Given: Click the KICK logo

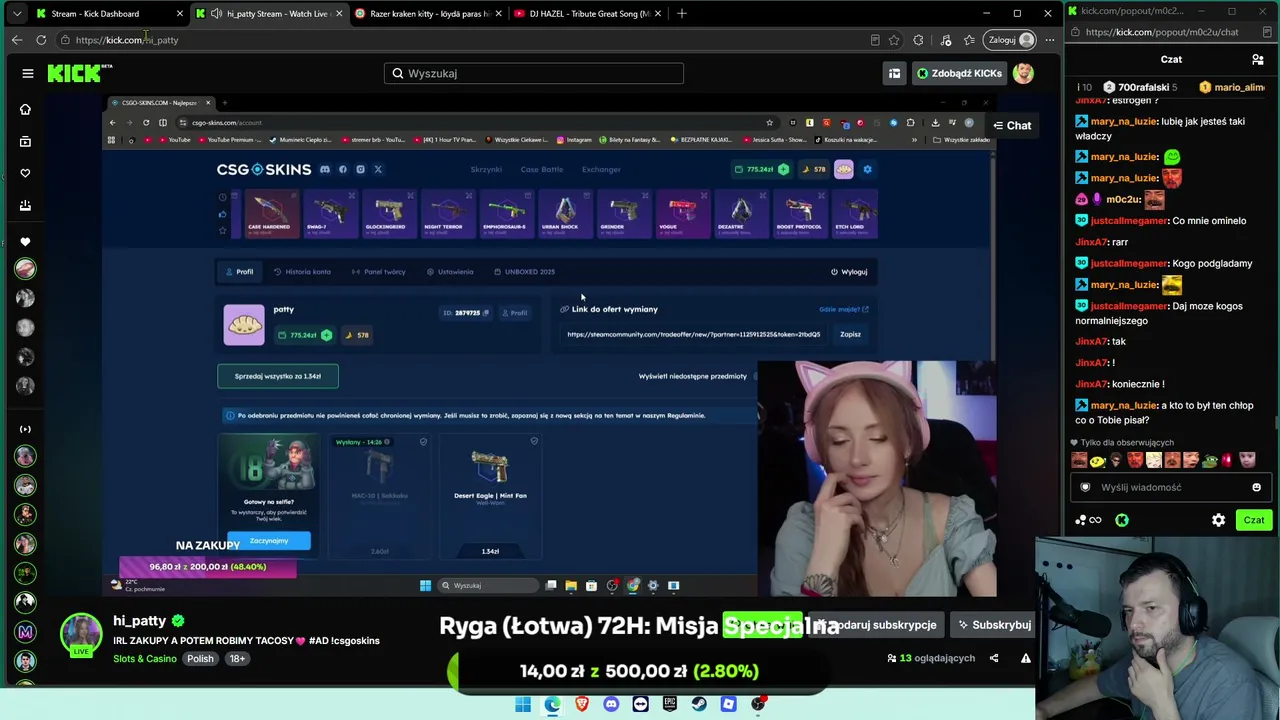Looking at the screenshot, I should coord(78,73).
